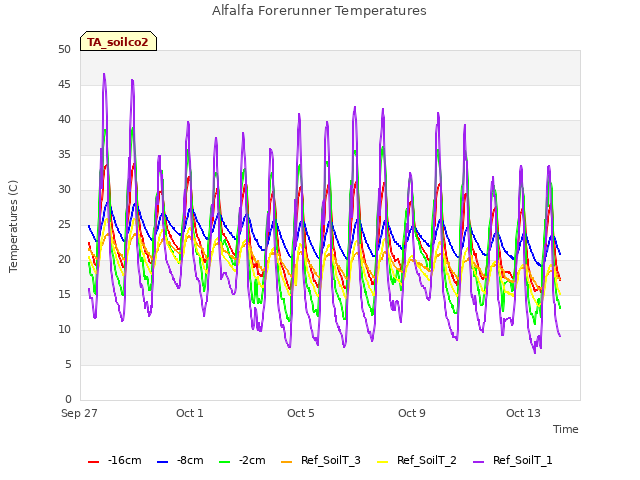Click the green -2cm legend color marker
This screenshot has height=480, width=640.
click(224, 462)
